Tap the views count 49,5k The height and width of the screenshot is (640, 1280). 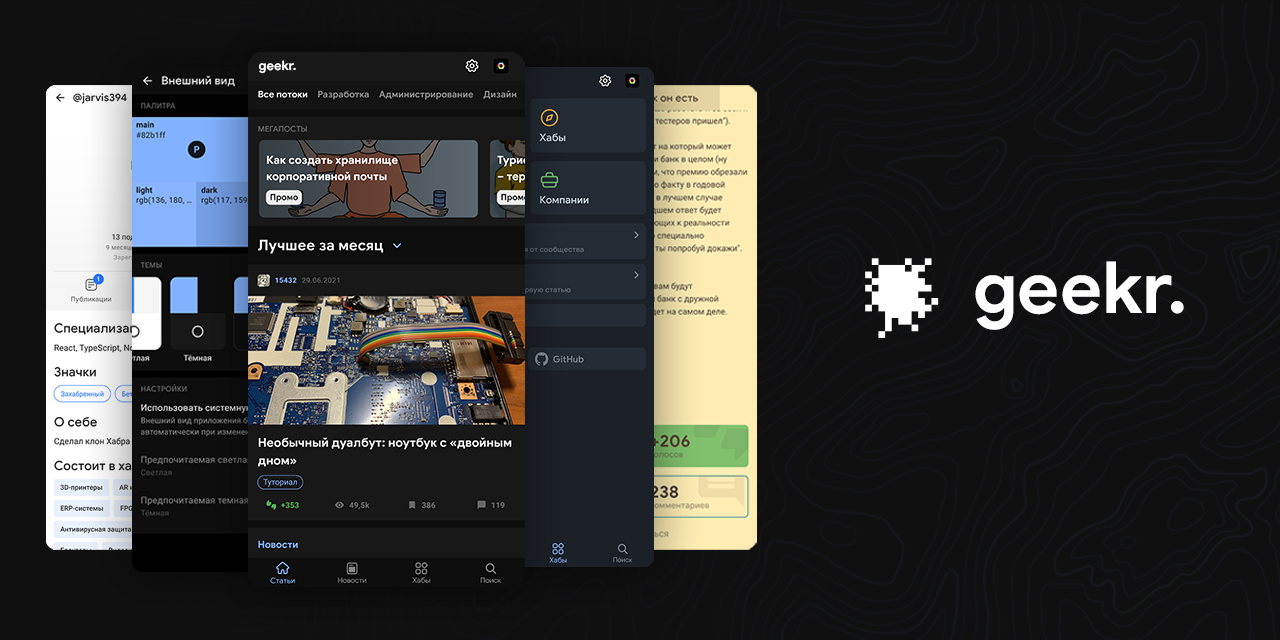(x=352, y=505)
